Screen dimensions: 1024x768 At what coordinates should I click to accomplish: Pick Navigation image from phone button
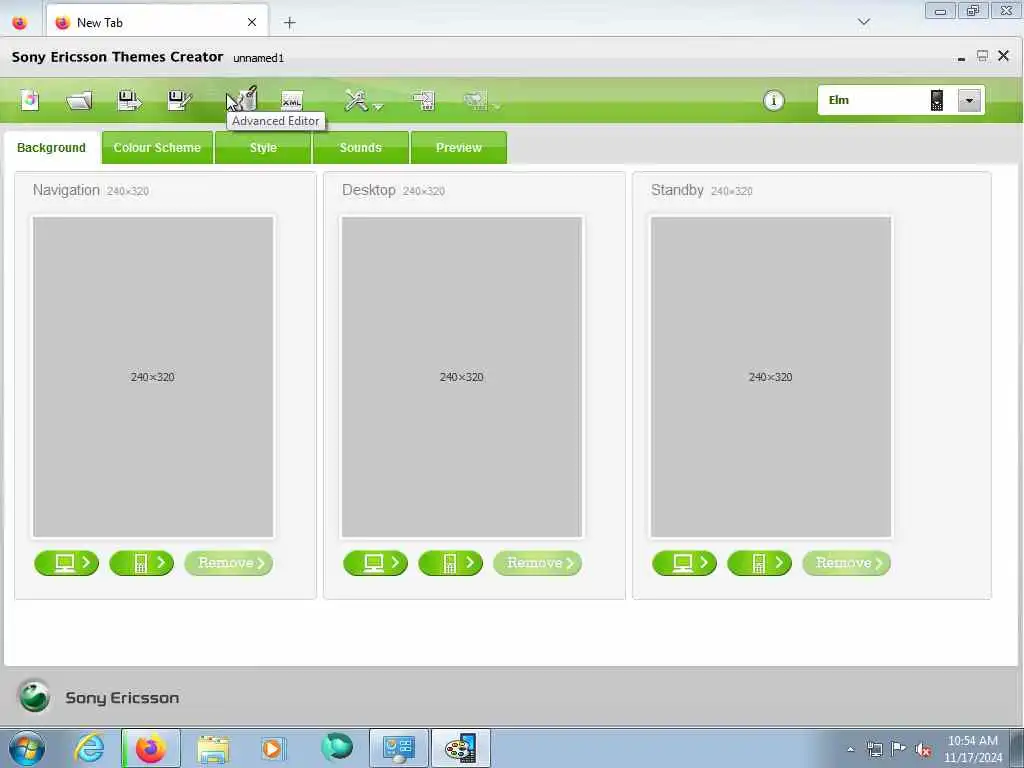[x=142, y=563]
